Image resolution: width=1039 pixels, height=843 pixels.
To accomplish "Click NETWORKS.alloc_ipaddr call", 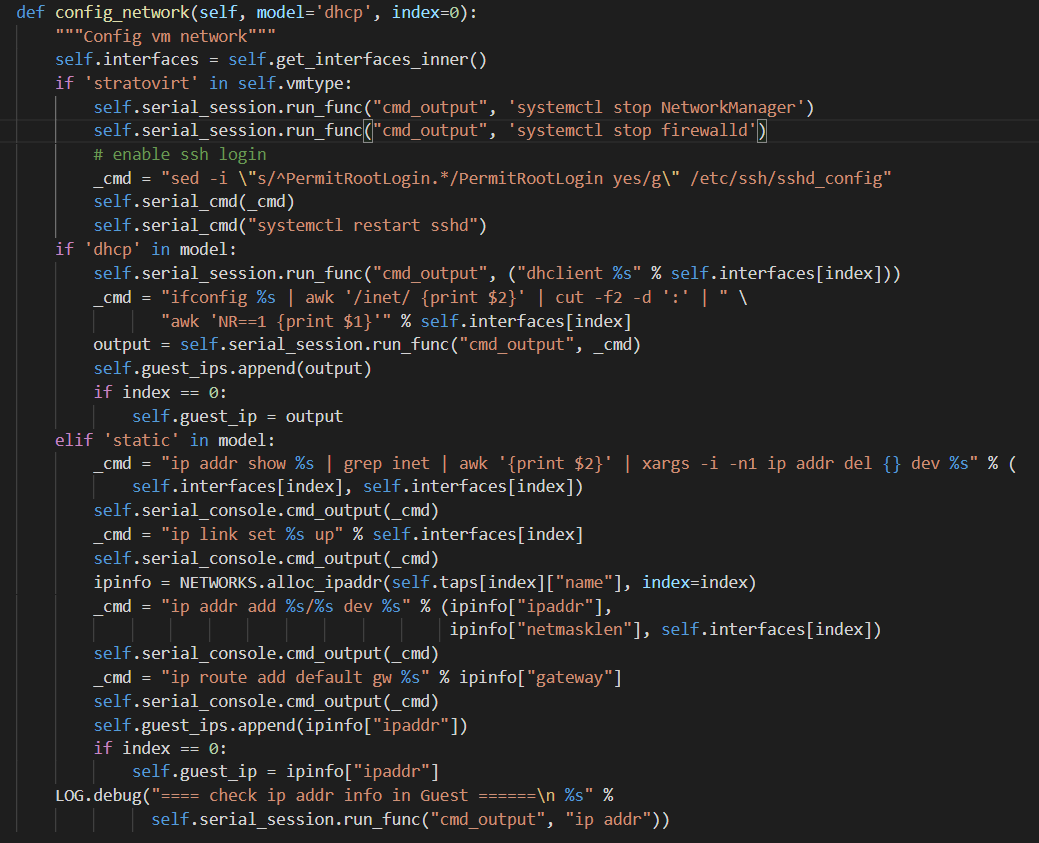I will point(468,583).
